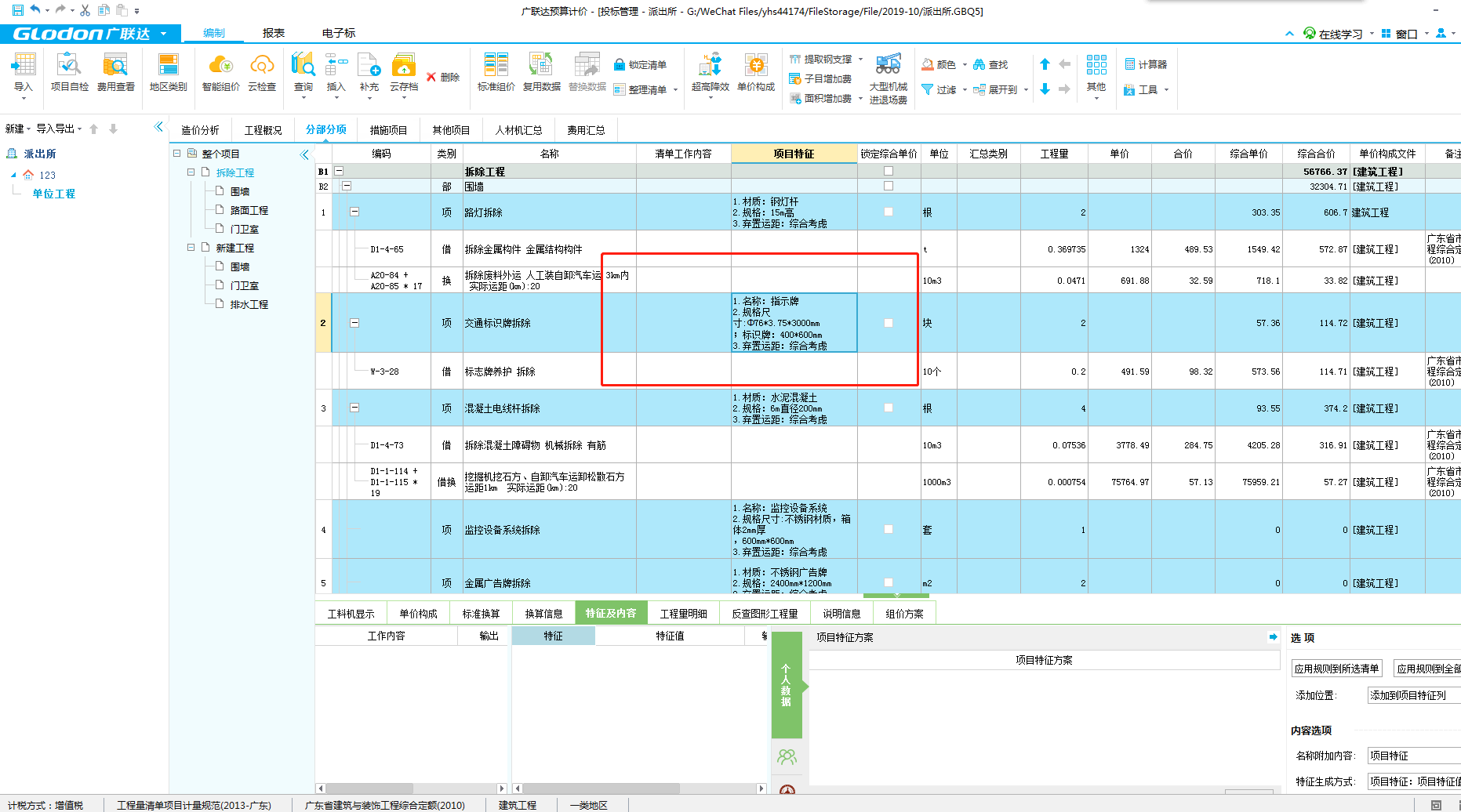Screen dimensions: 1461x812
Task: Click 复用数据 reuse data icon
Action: click(x=541, y=72)
